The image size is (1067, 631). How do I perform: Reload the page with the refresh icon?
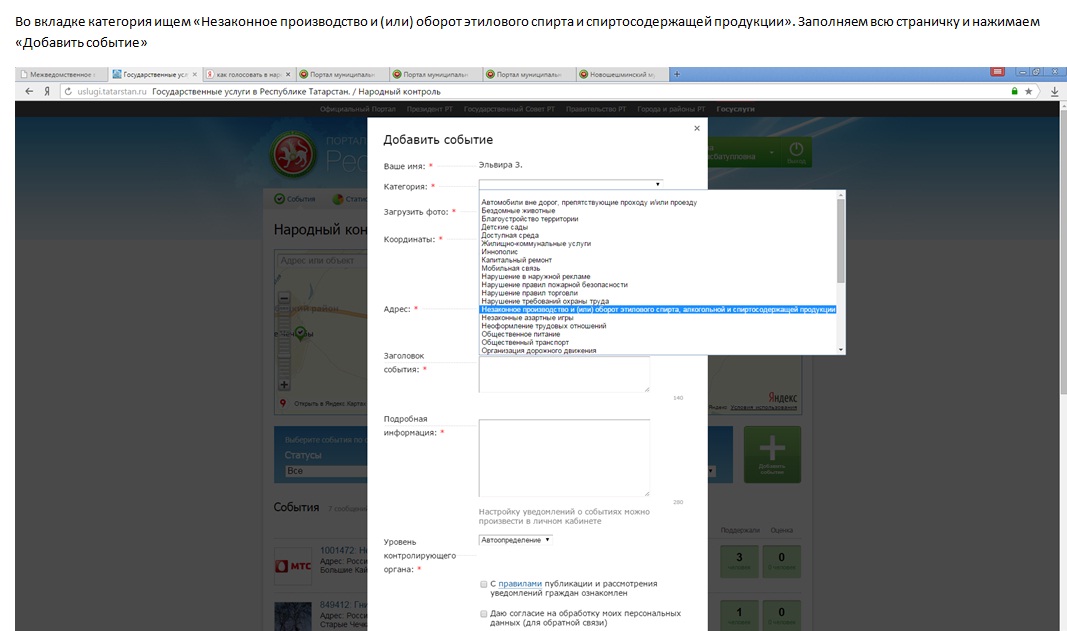click(68, 91)
